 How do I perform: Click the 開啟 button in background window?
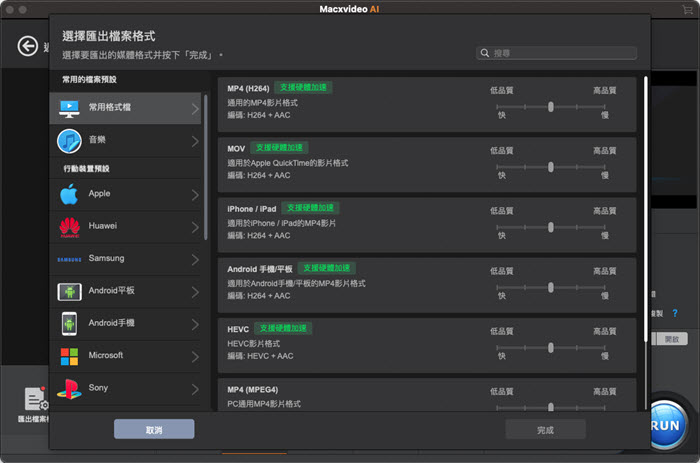(671, 339)
